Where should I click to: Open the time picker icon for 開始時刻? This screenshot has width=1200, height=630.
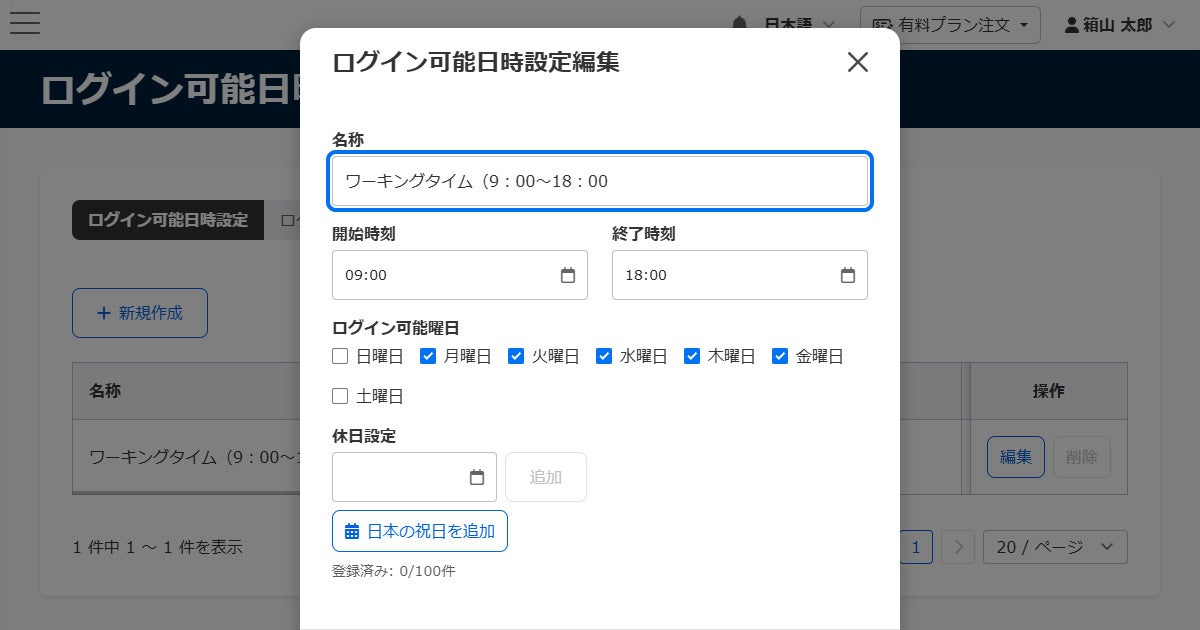pos(567,275)
